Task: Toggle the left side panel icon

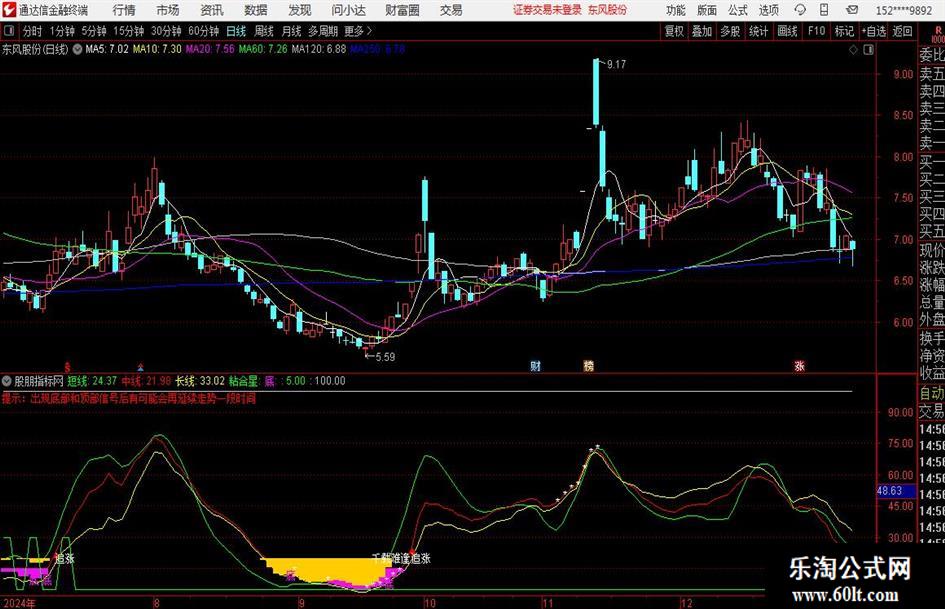Action: click(x=9, y=31)
